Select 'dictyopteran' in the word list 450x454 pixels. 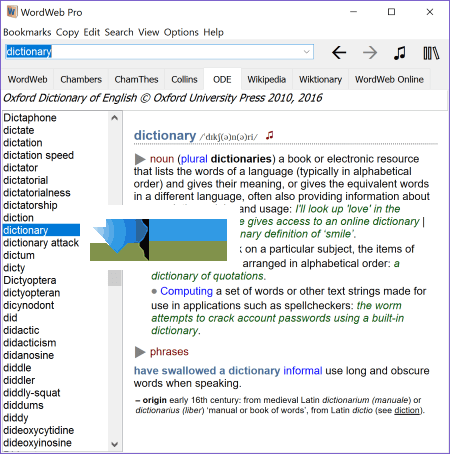(32, 293)
